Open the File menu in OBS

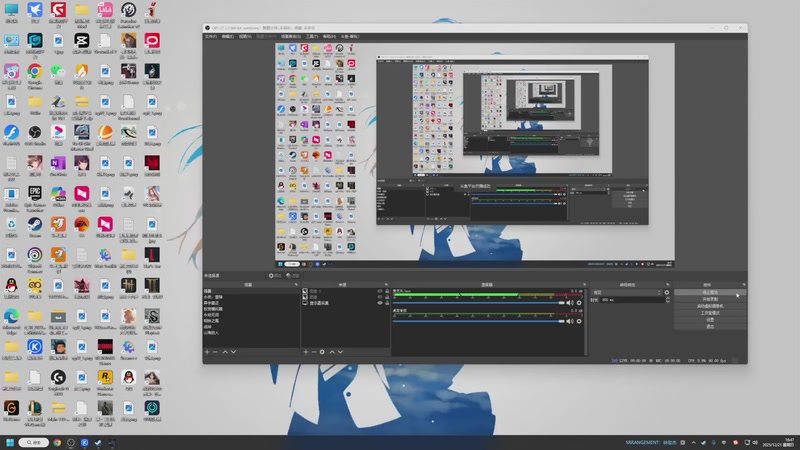pos(211,37)
